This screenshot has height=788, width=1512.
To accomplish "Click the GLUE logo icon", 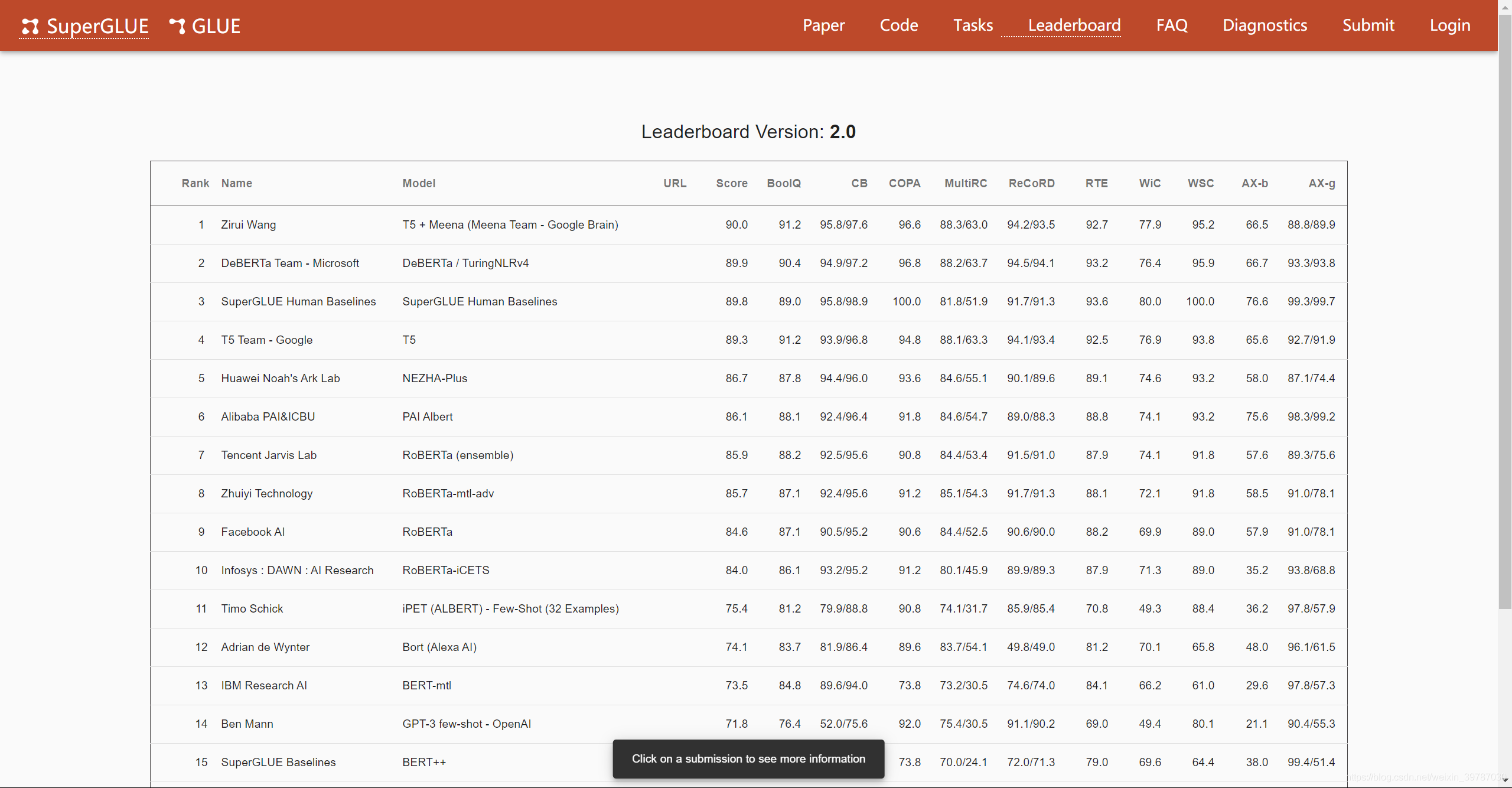I will coord(178,26).
